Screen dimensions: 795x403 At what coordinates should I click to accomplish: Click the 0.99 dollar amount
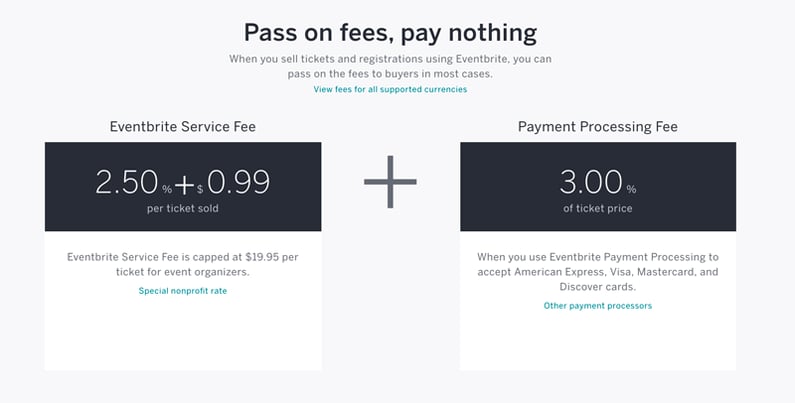(x=238, y=182)
